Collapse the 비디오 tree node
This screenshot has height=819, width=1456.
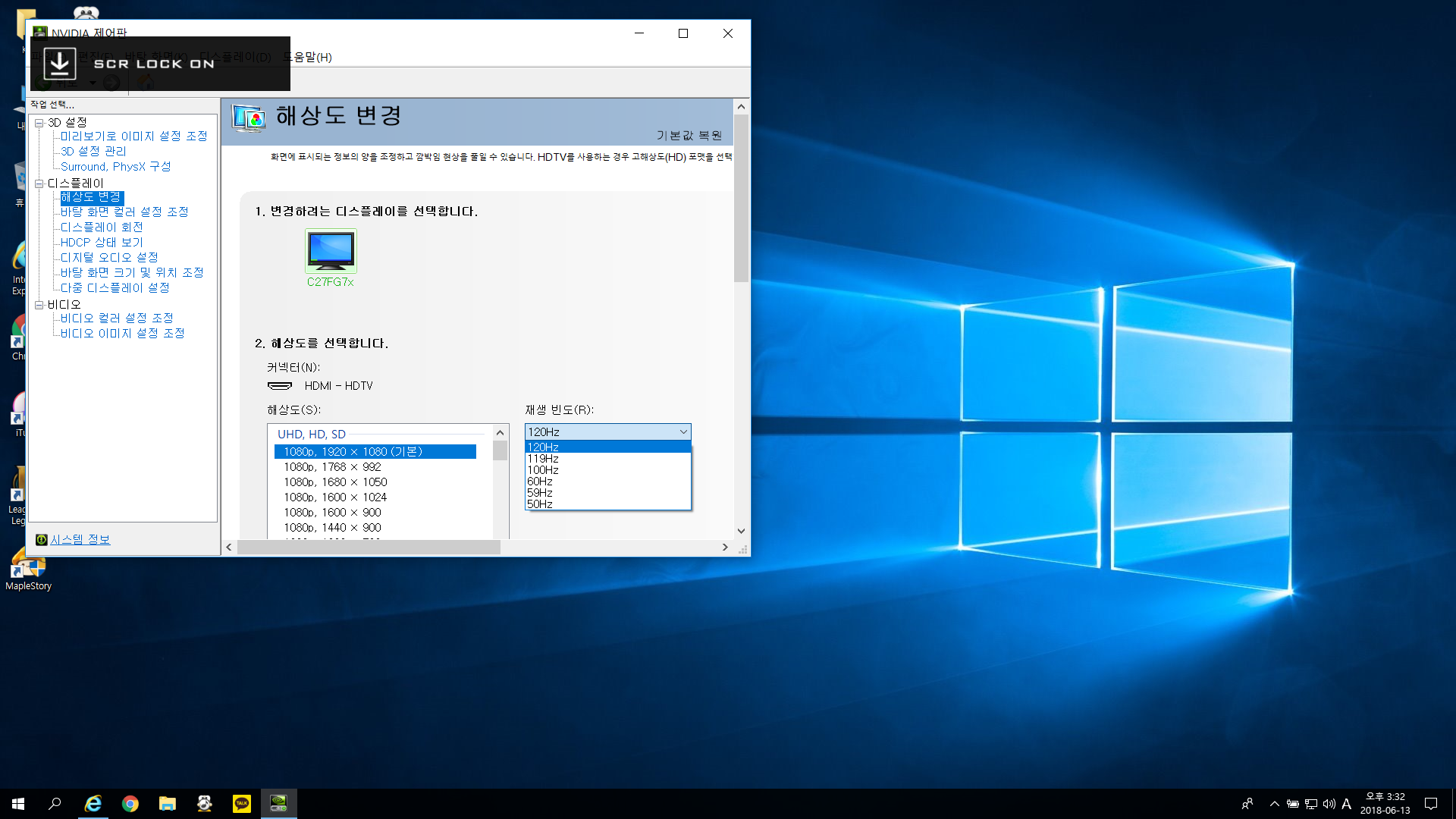[39, 305]
